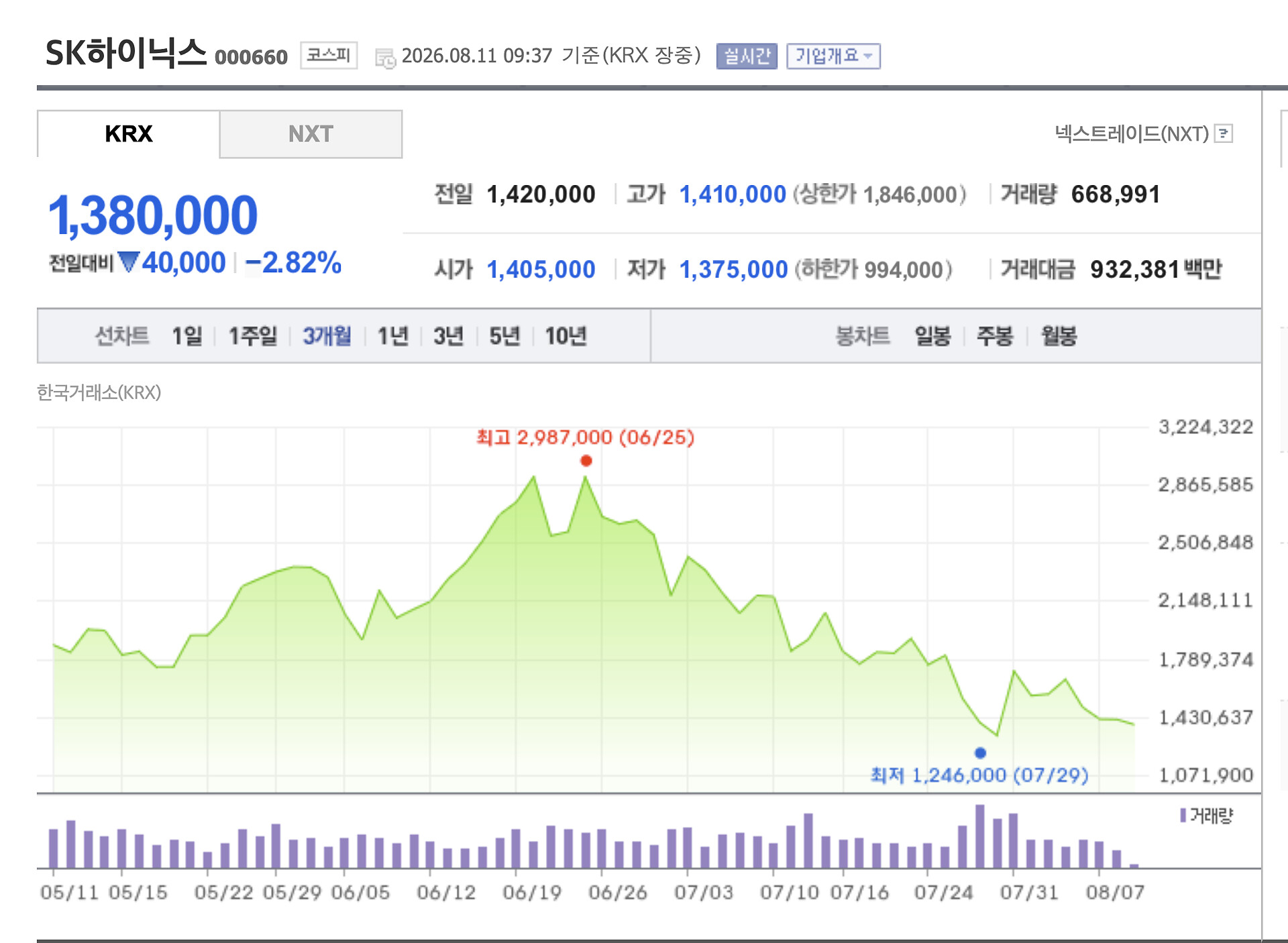Show the 일봉 daily candle chart
This screenshot has height=943, width=1288.
click(x=932, y=335)
